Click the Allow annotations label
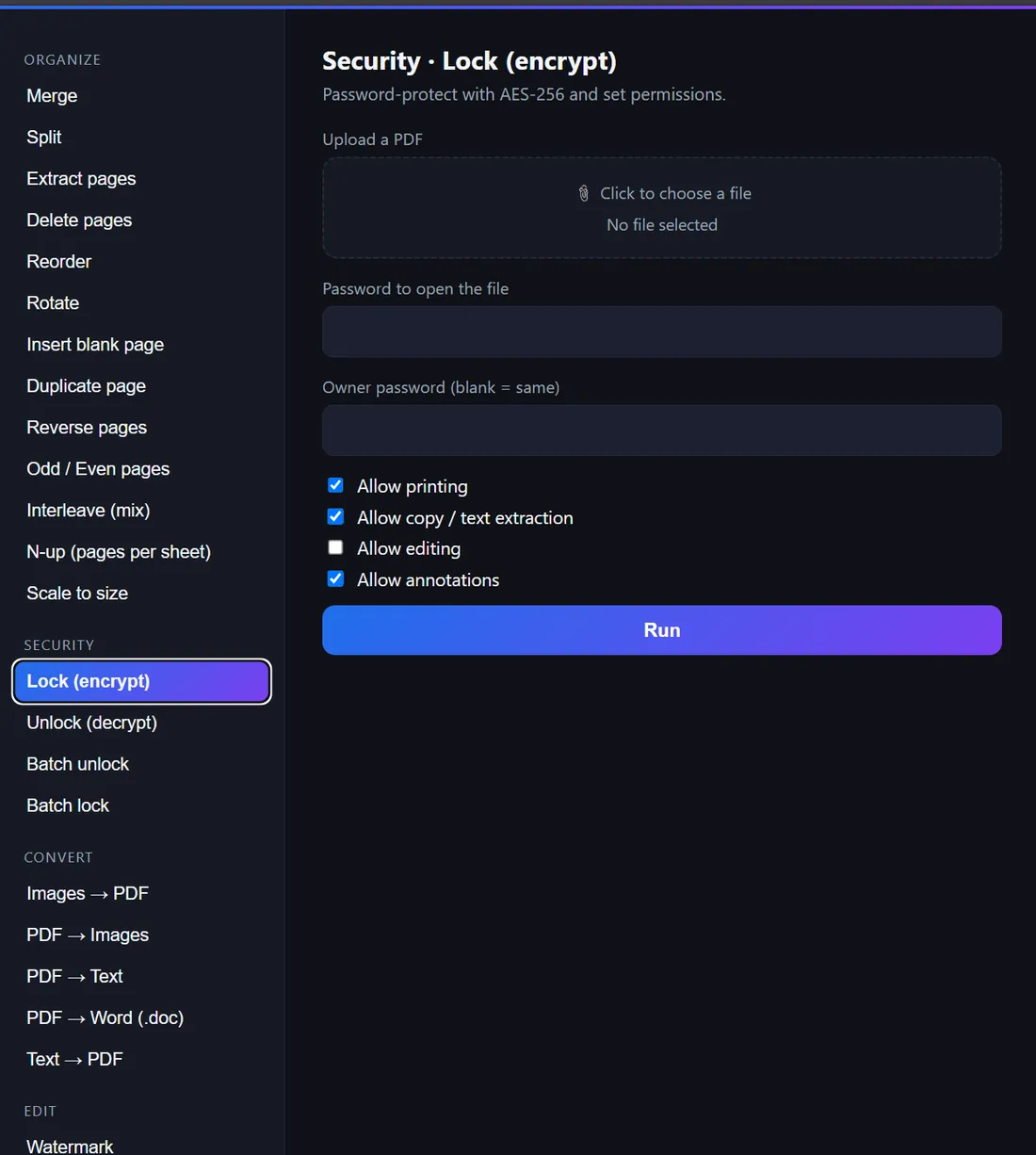 coord(429,579)
